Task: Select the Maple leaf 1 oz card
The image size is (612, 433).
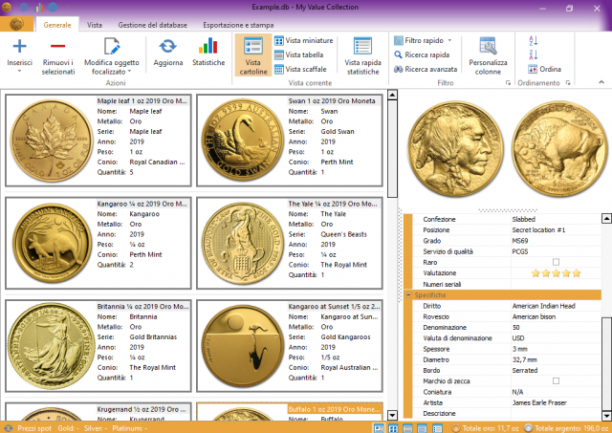Action: tap(98, 140)
